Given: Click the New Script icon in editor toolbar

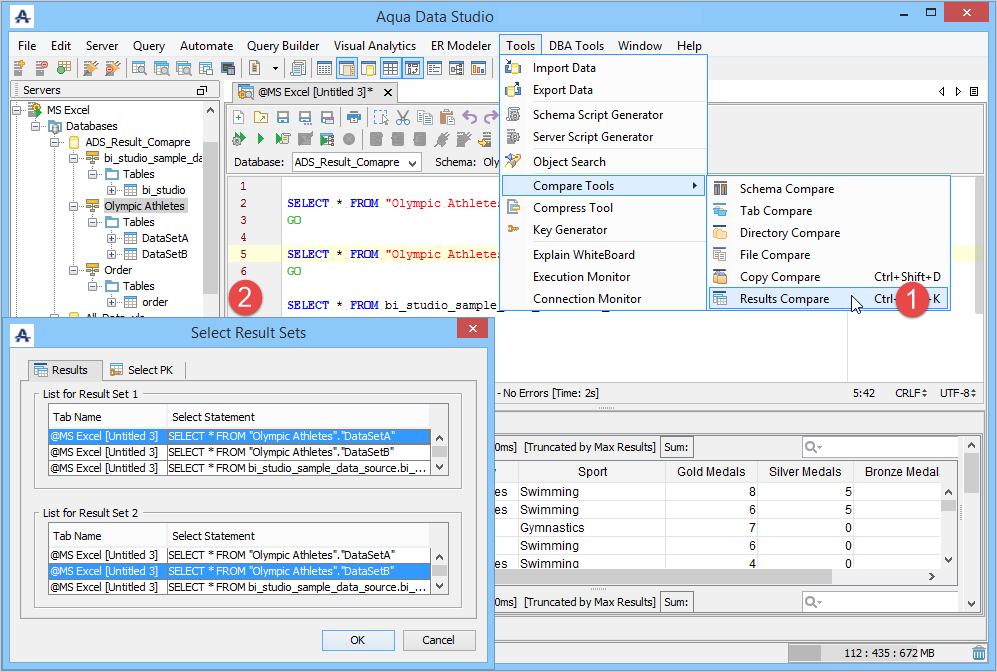Looking at the screenshot, I should click(x=239, y=117).
